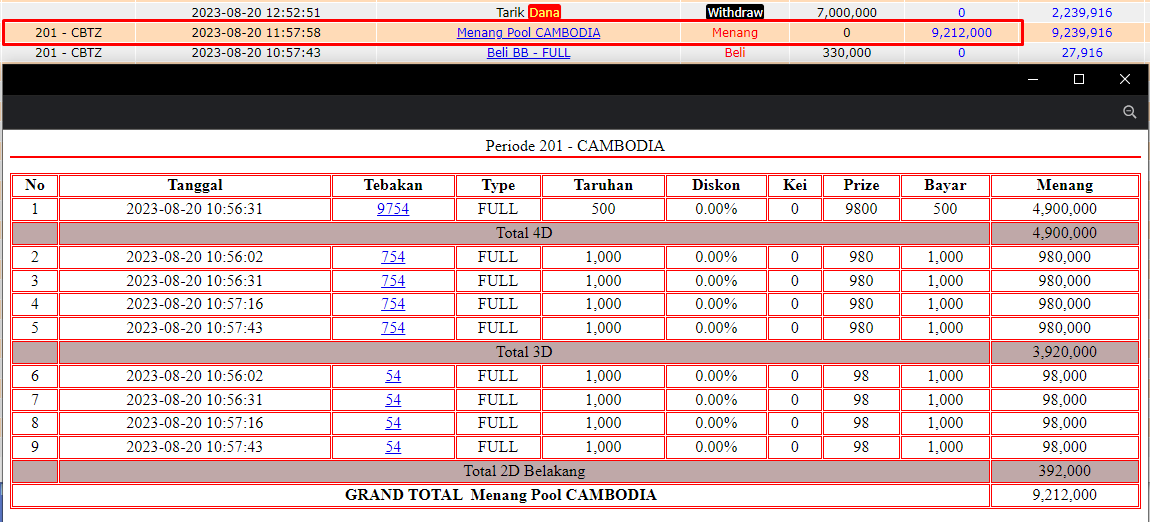The width and height of the screenshot is (1150, 522).
Task: Select the 2023-08-20 10:56:31 date in row 1
Action: point(195,209)
